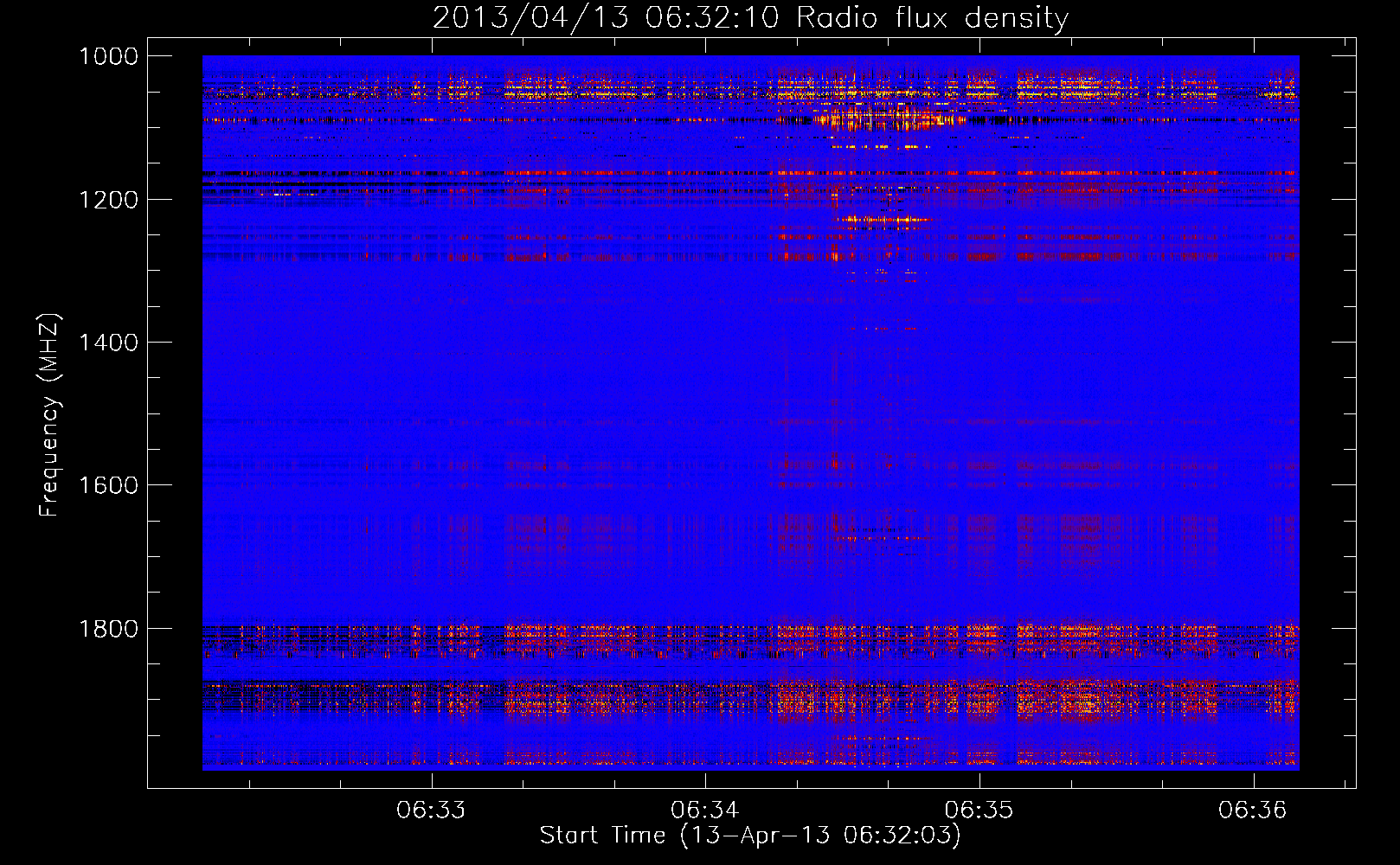Viewport: 1400px width, 865px height.
Task: Click the 06:35 time tick label
Action: pos(979,811)
